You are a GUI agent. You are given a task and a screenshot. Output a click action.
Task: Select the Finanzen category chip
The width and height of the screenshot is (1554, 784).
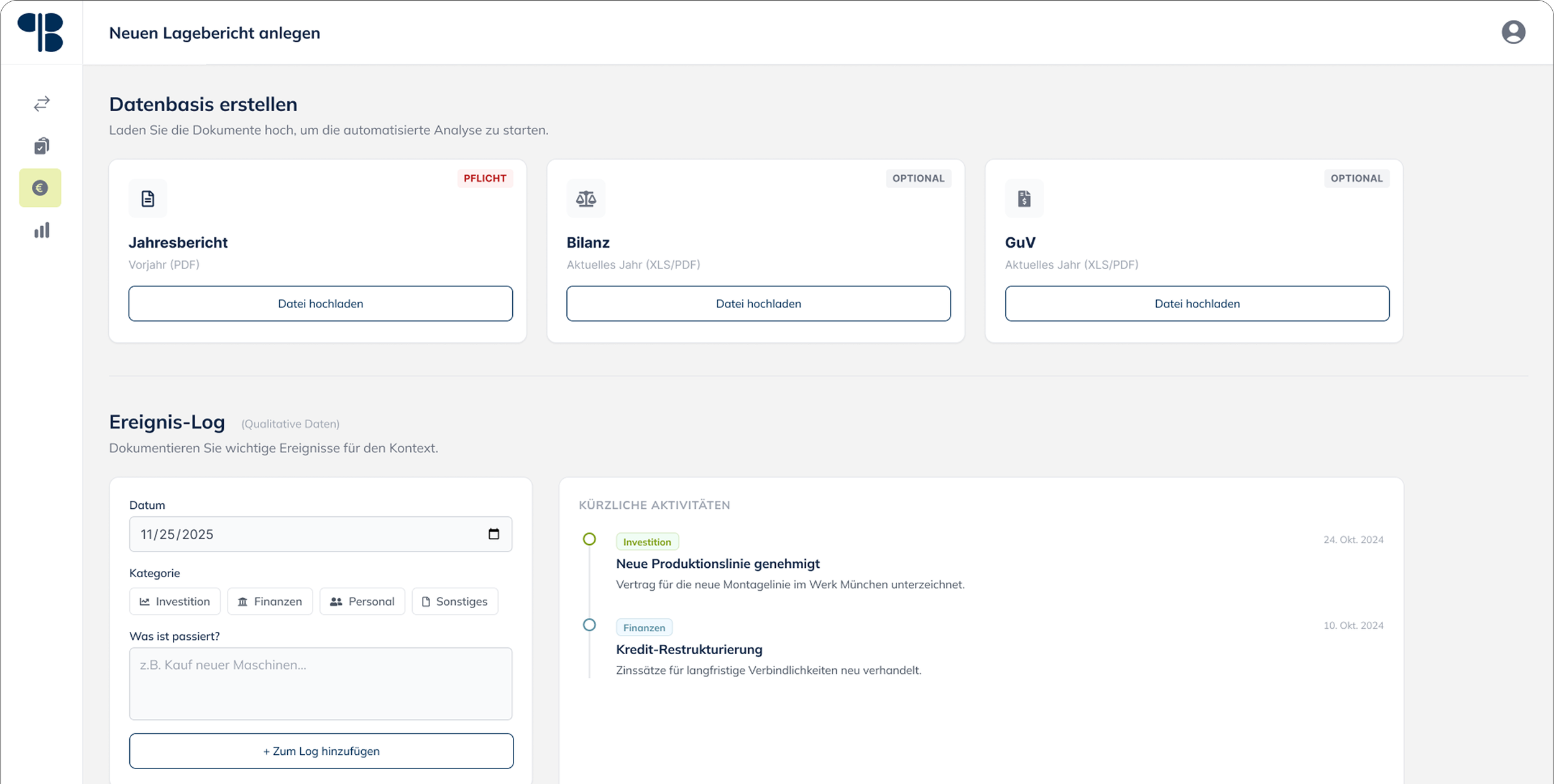(x=270, y=601)
